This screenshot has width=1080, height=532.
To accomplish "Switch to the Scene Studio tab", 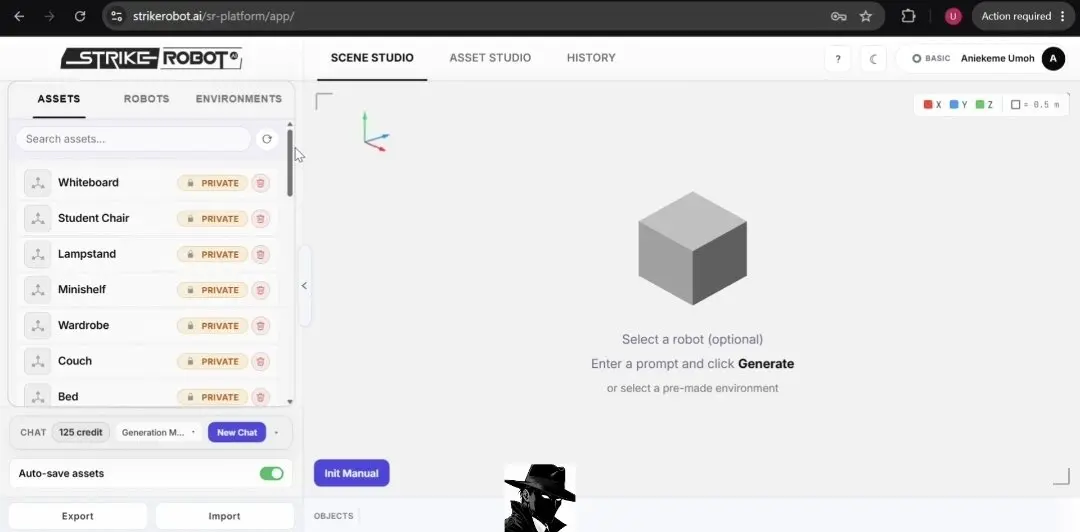I will 372,58.
